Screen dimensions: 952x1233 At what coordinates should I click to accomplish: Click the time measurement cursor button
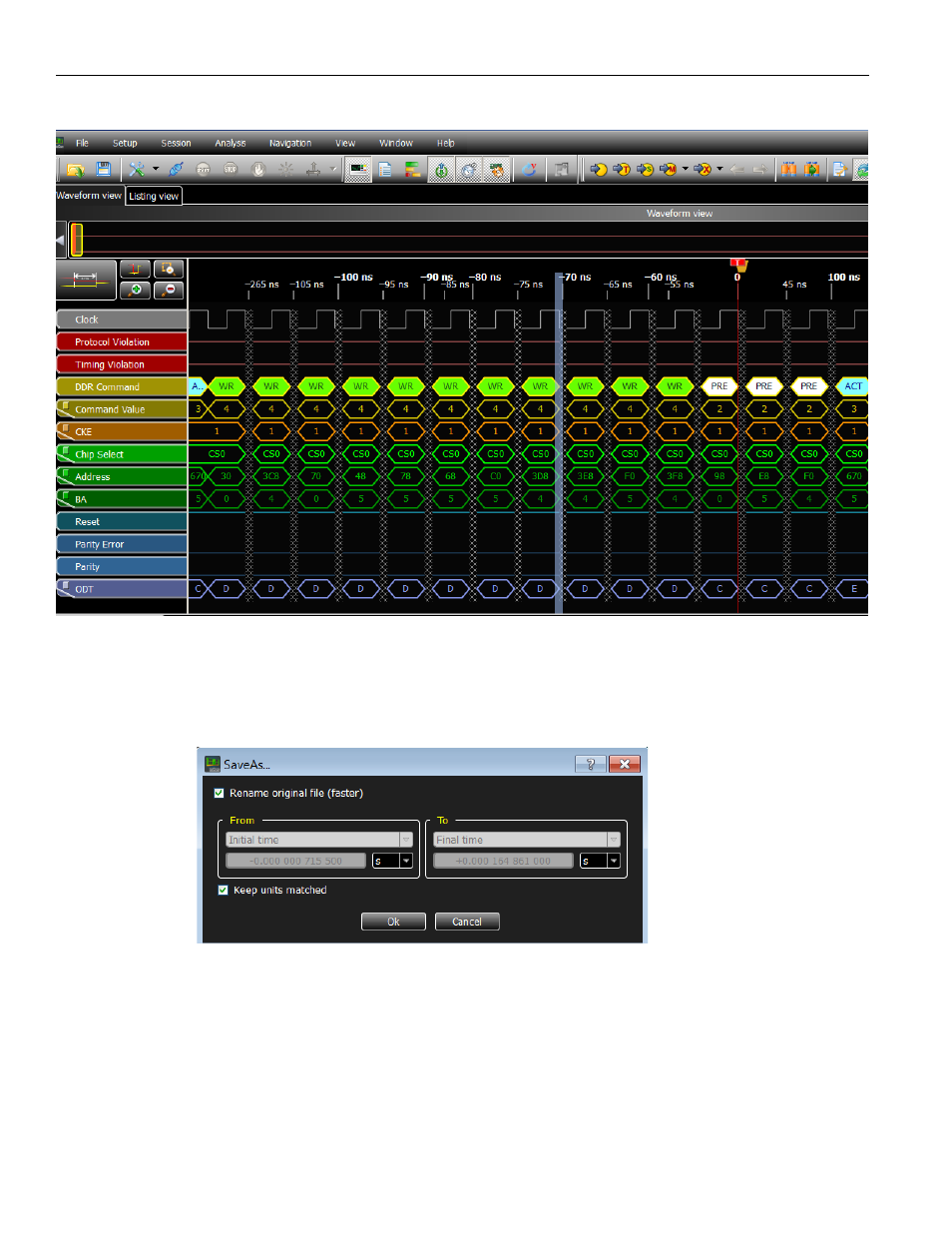point(86,280)
